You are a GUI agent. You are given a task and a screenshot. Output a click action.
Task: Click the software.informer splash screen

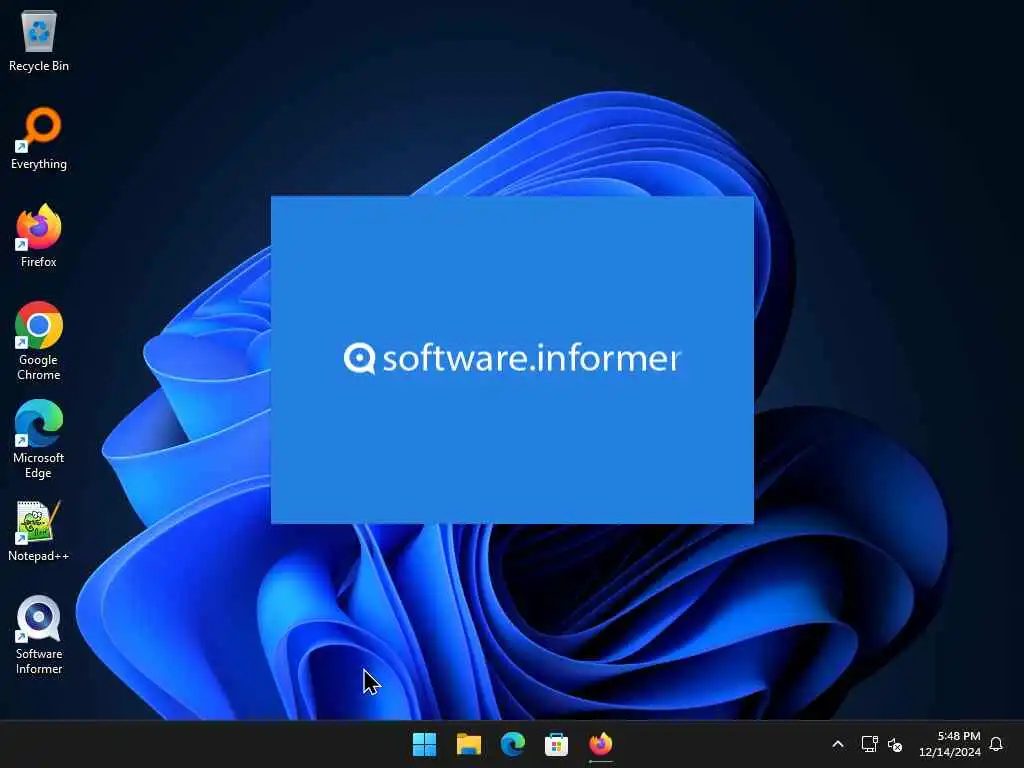[x=512, y=359]
